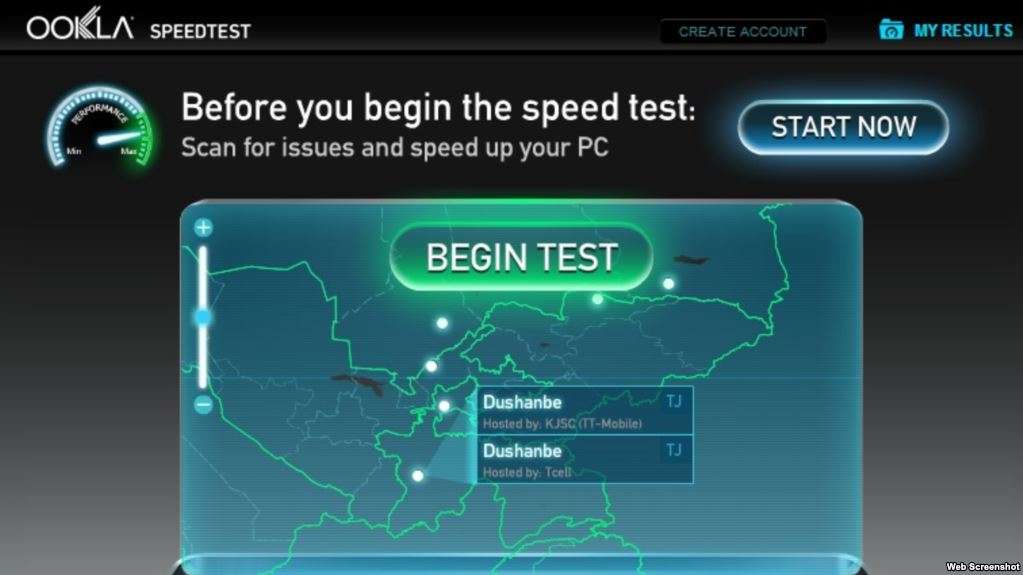Choose Dushanbe server hosted by Tcell

pyautogui.click(x=585, y=459)
